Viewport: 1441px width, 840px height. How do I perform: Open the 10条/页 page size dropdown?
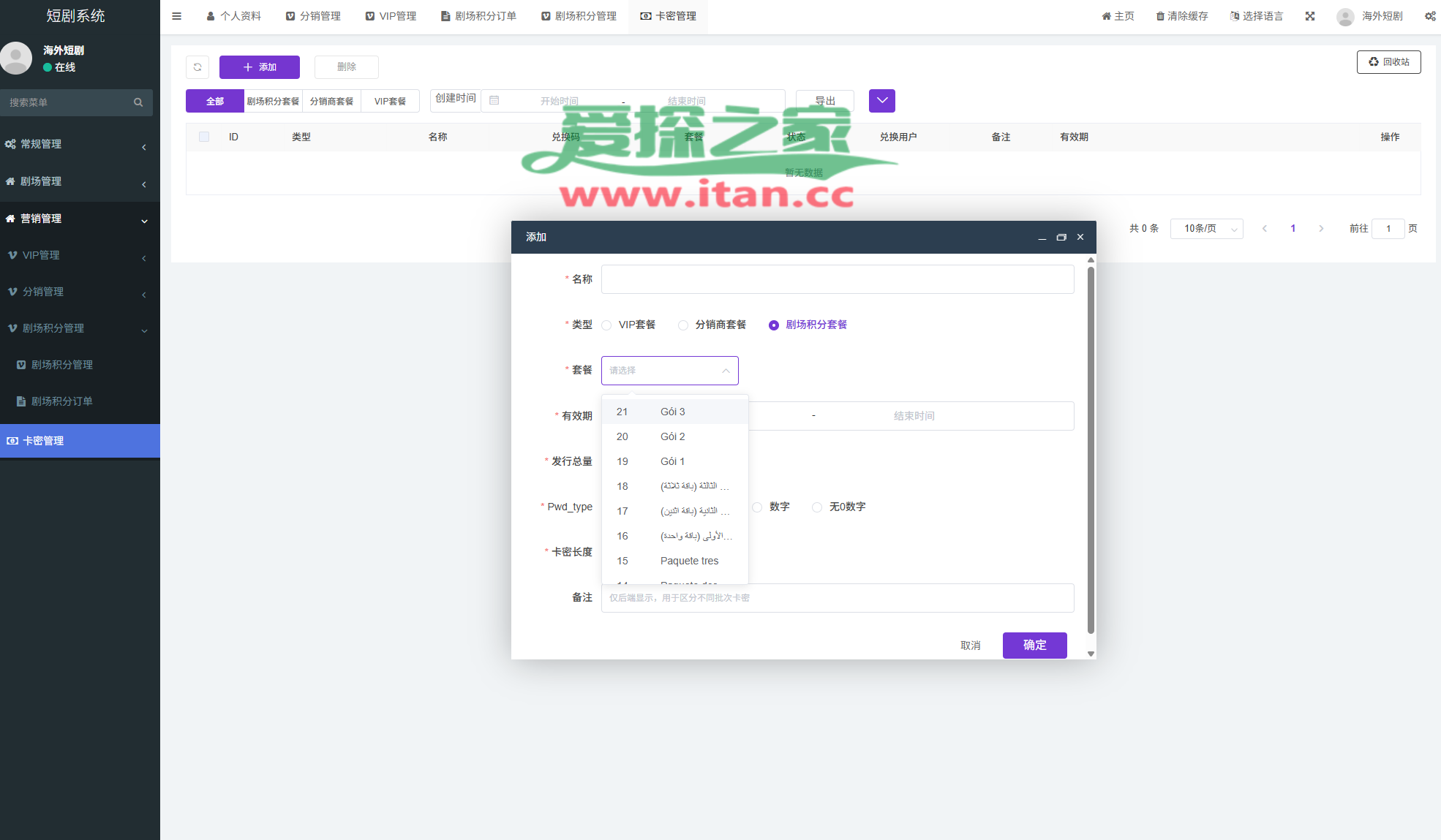point(1206,229)
